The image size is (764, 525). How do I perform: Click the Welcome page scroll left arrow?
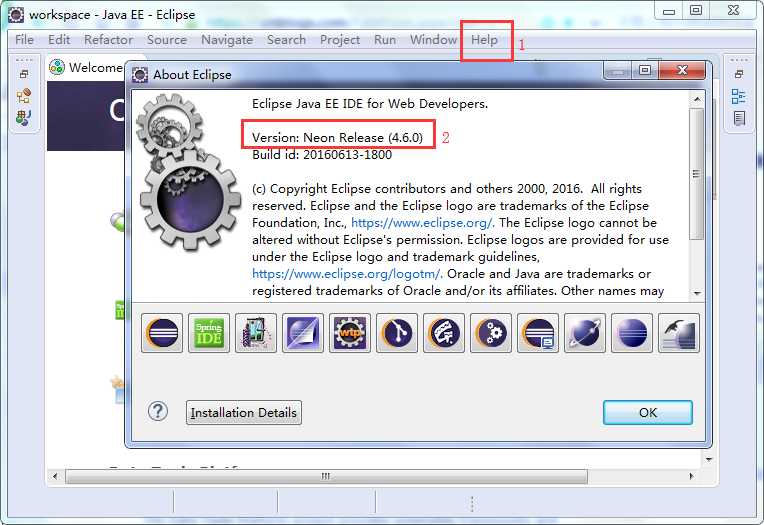coord(55,476)
